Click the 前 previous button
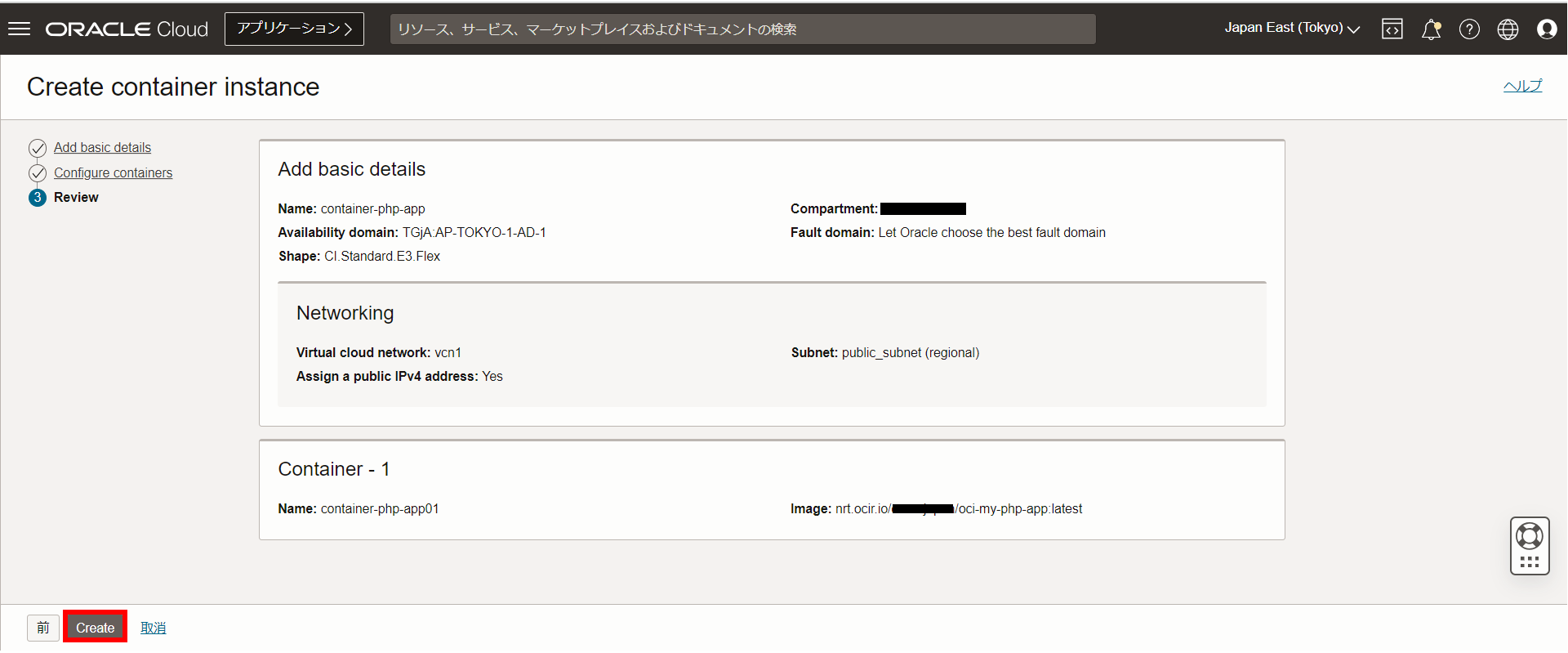The height and width of the screenshot is (653, 1568). [42, 628]
